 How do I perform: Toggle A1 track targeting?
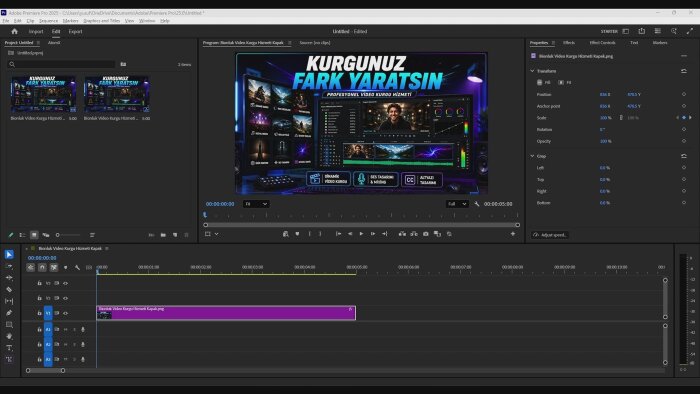(48, 329)
